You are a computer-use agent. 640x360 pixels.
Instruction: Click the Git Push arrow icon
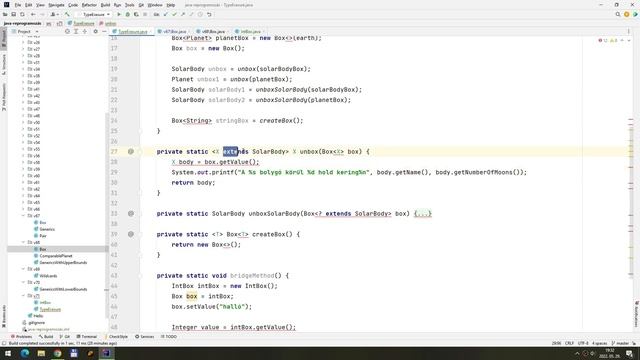coord(183,14)
